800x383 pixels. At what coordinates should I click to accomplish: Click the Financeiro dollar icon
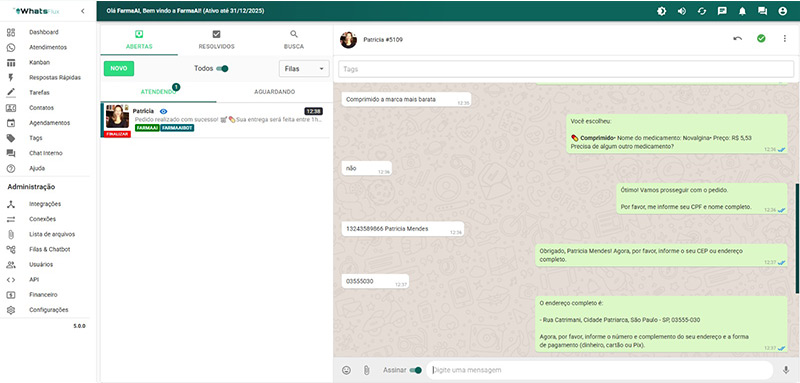coord(11,295)
